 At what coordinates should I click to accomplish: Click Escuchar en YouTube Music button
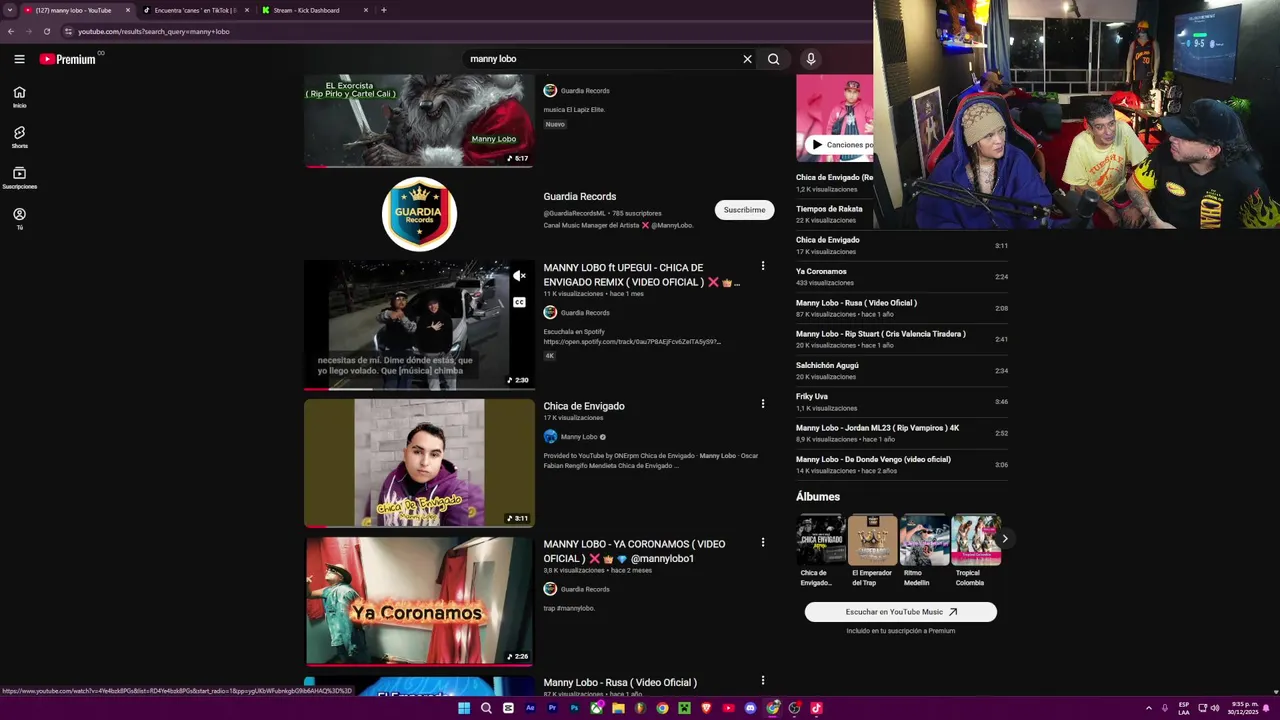(901, 612)
